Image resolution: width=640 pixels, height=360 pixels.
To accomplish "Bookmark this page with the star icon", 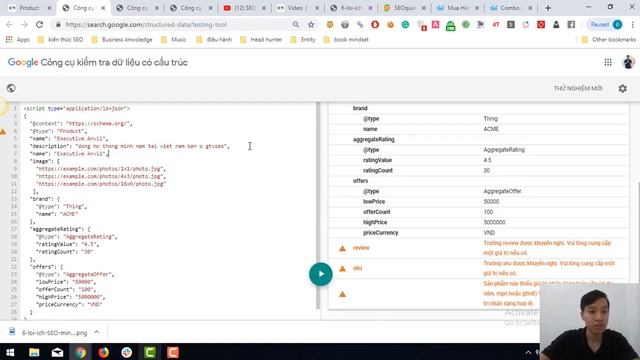I will (311, 24).
